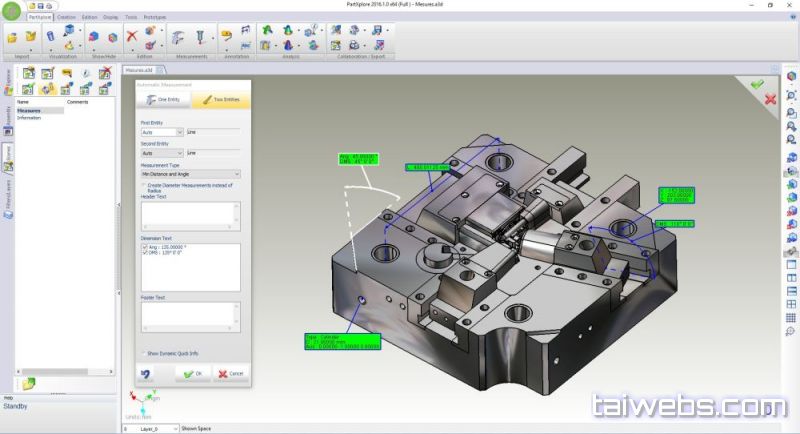Toggle Show Dynamic Quick Info checkbox
This screenshot has height=434, width=800.
tap(144, 353)
